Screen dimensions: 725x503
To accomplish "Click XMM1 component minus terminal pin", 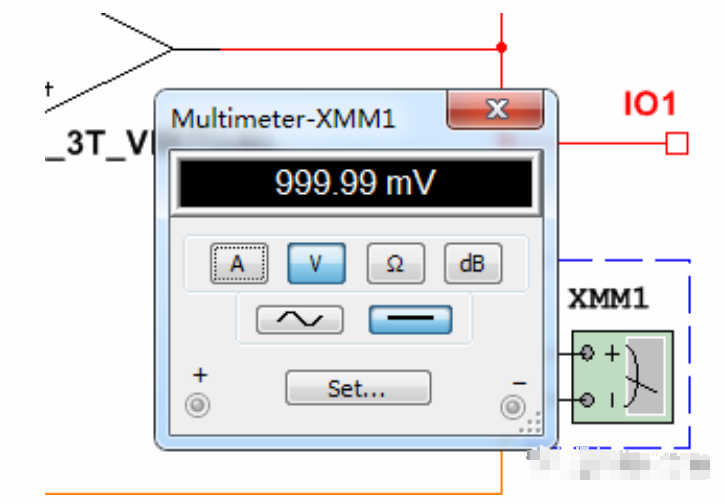I will [587, 399].
